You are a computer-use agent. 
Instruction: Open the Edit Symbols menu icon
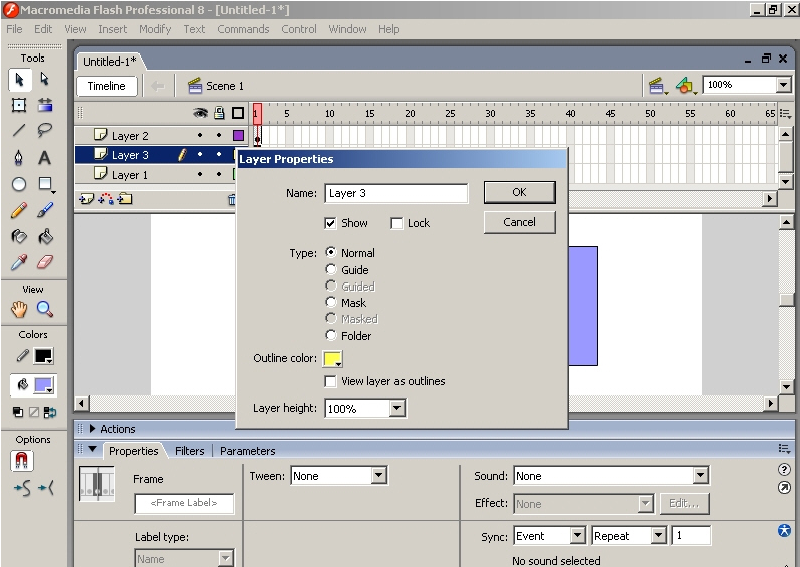tap(686, 86)
